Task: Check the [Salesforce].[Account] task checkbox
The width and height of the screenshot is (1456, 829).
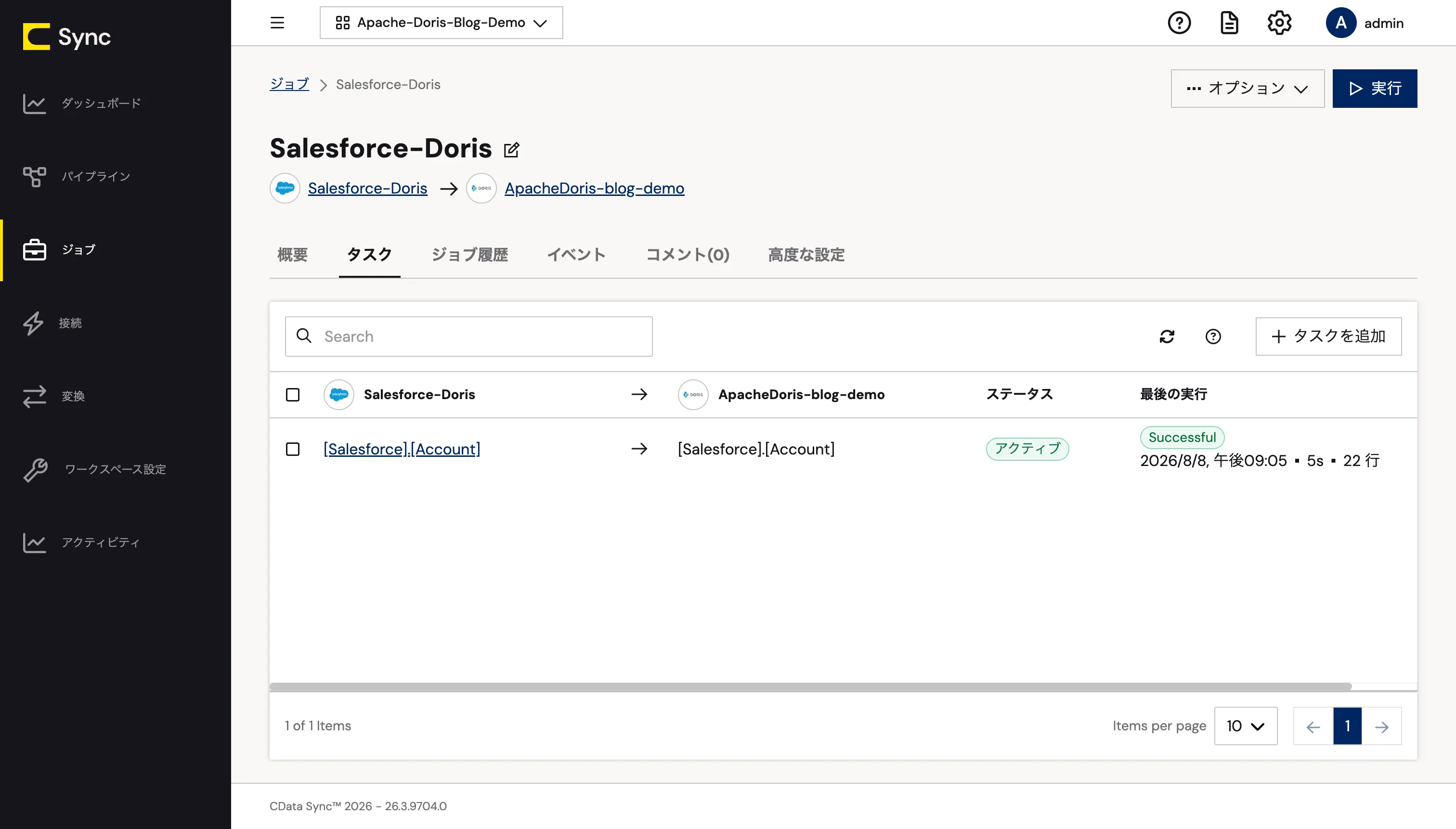Action: pyautogui.click(x=293, y=449)
